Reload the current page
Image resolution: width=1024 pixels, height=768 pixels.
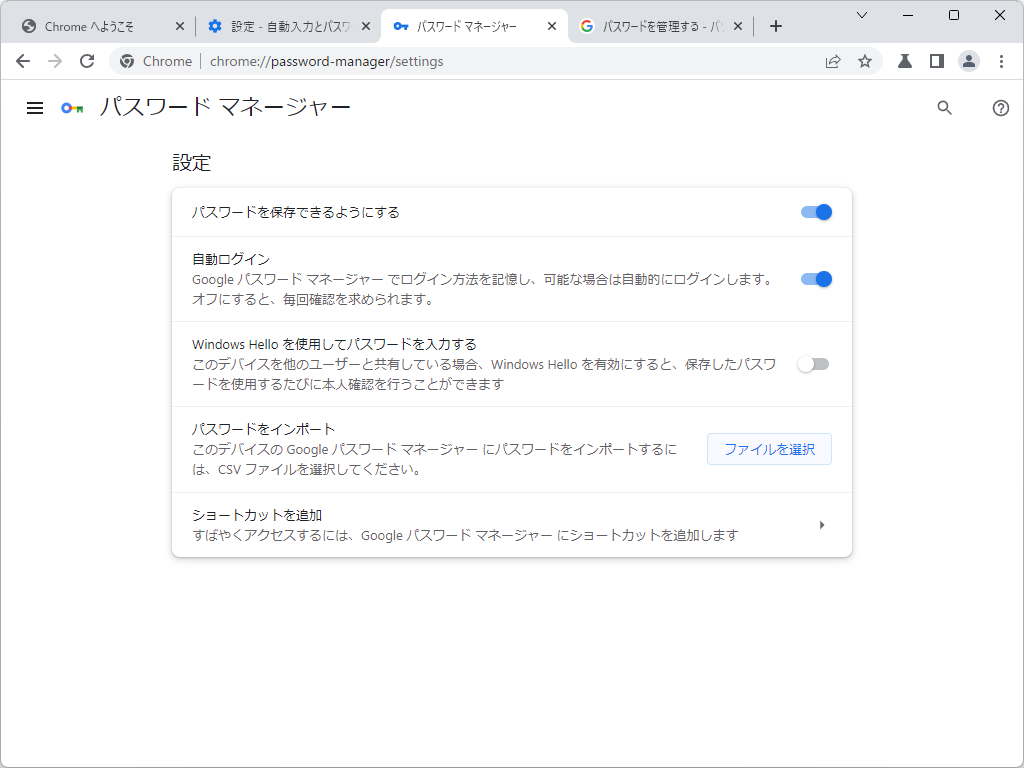(x=87, y=61)
